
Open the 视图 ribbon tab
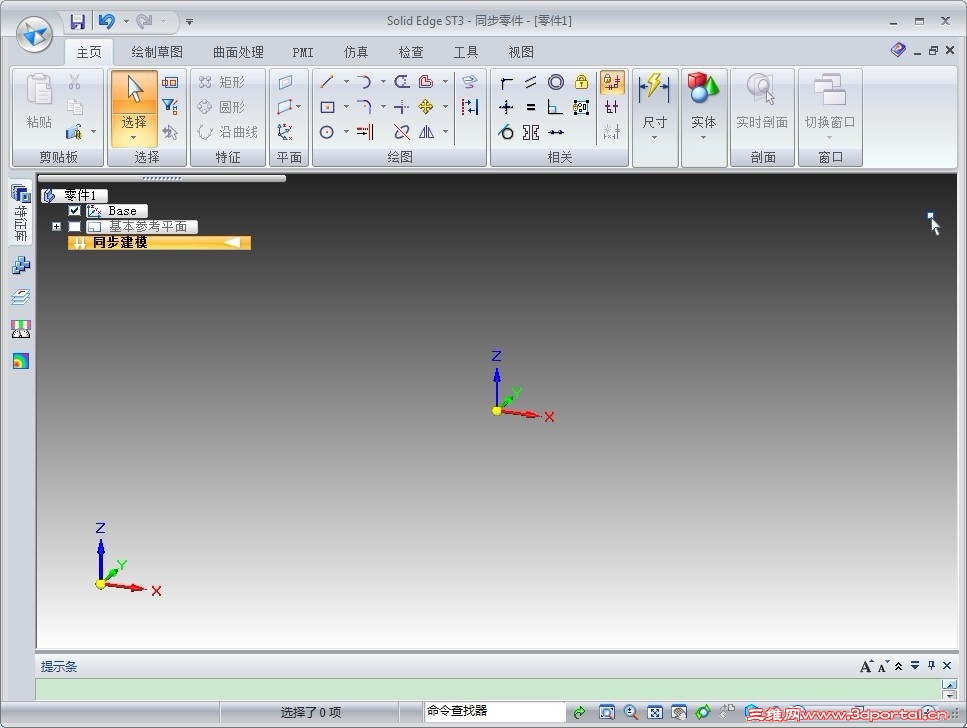[521, 52]
